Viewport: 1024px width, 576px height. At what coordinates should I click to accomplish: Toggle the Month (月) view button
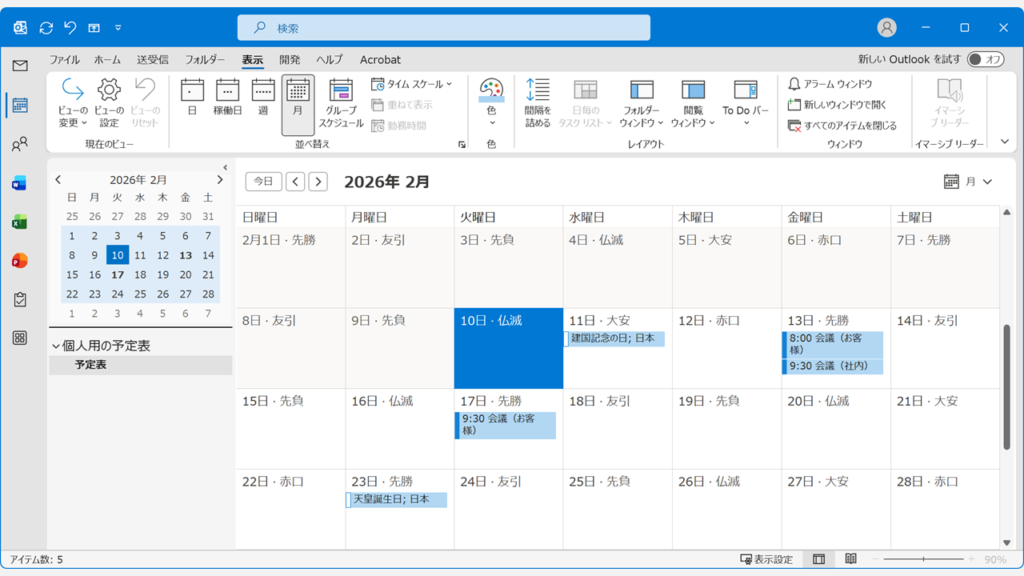297,98
